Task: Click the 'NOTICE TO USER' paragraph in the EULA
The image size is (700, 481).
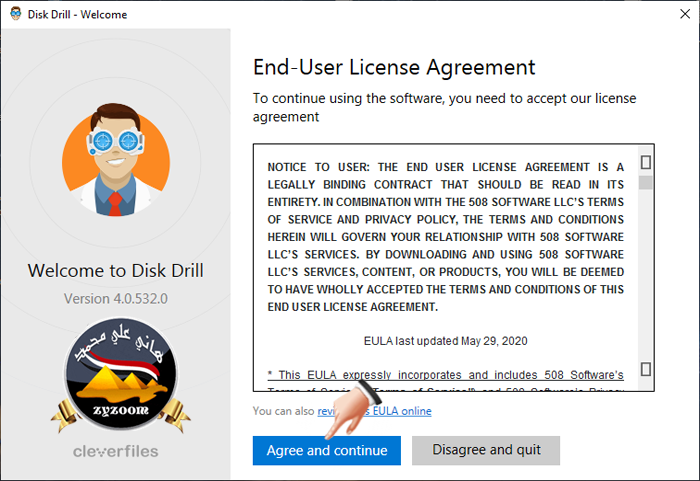Action: pyautogui.click(x=446, y=237)
